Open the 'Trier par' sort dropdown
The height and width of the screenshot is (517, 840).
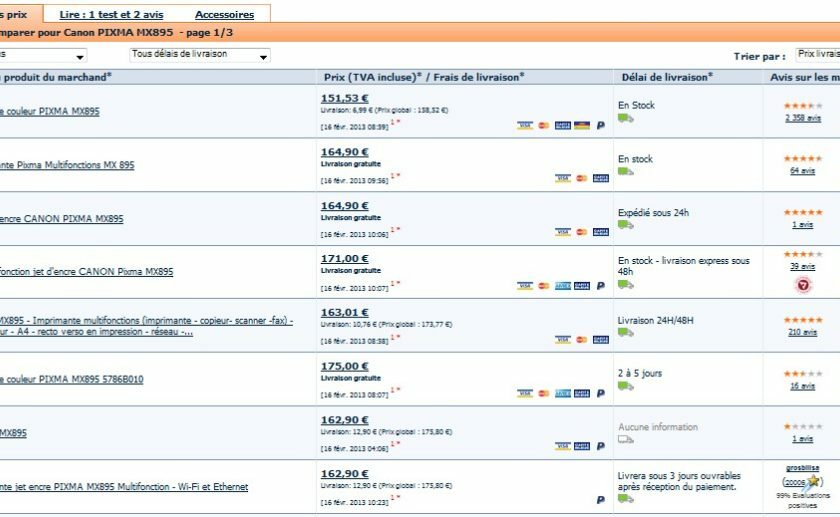point(818,55)
